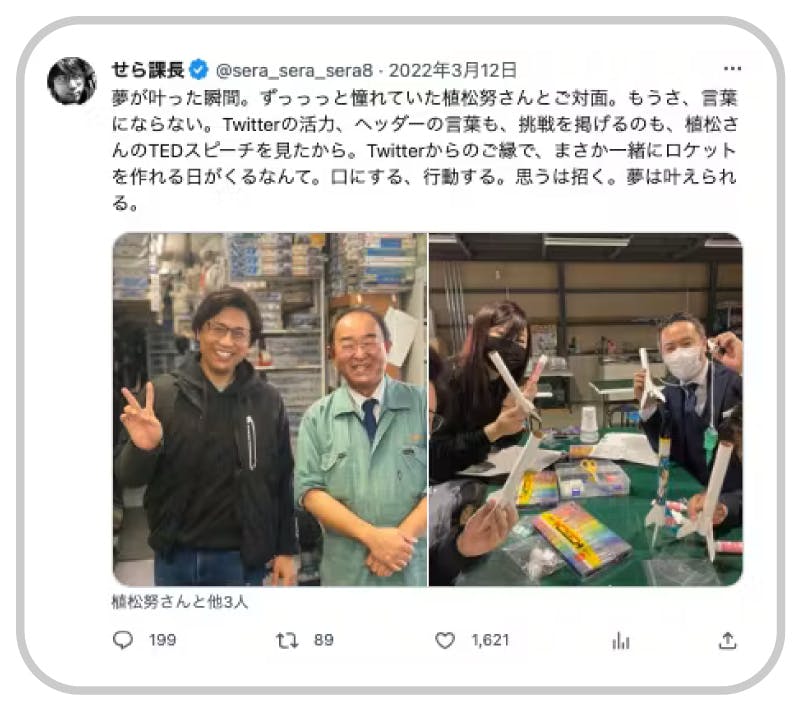Viewport: 800px width, 706px height.
Task: Open the author's profile avatar
Action: click(72, 81)
